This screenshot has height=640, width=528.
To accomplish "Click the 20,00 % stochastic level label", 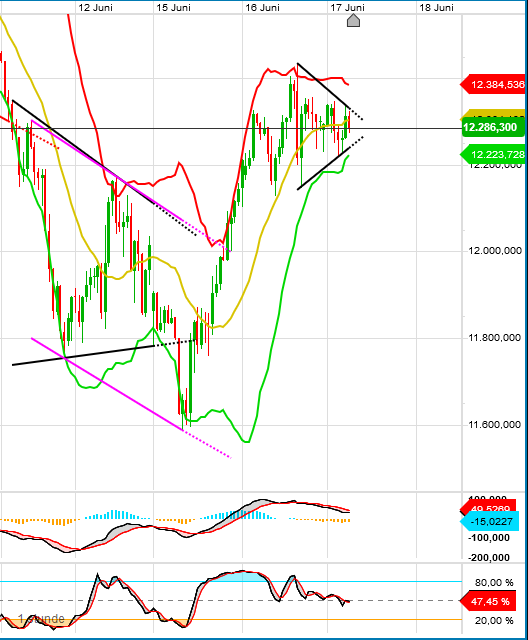I will [494, 621].
